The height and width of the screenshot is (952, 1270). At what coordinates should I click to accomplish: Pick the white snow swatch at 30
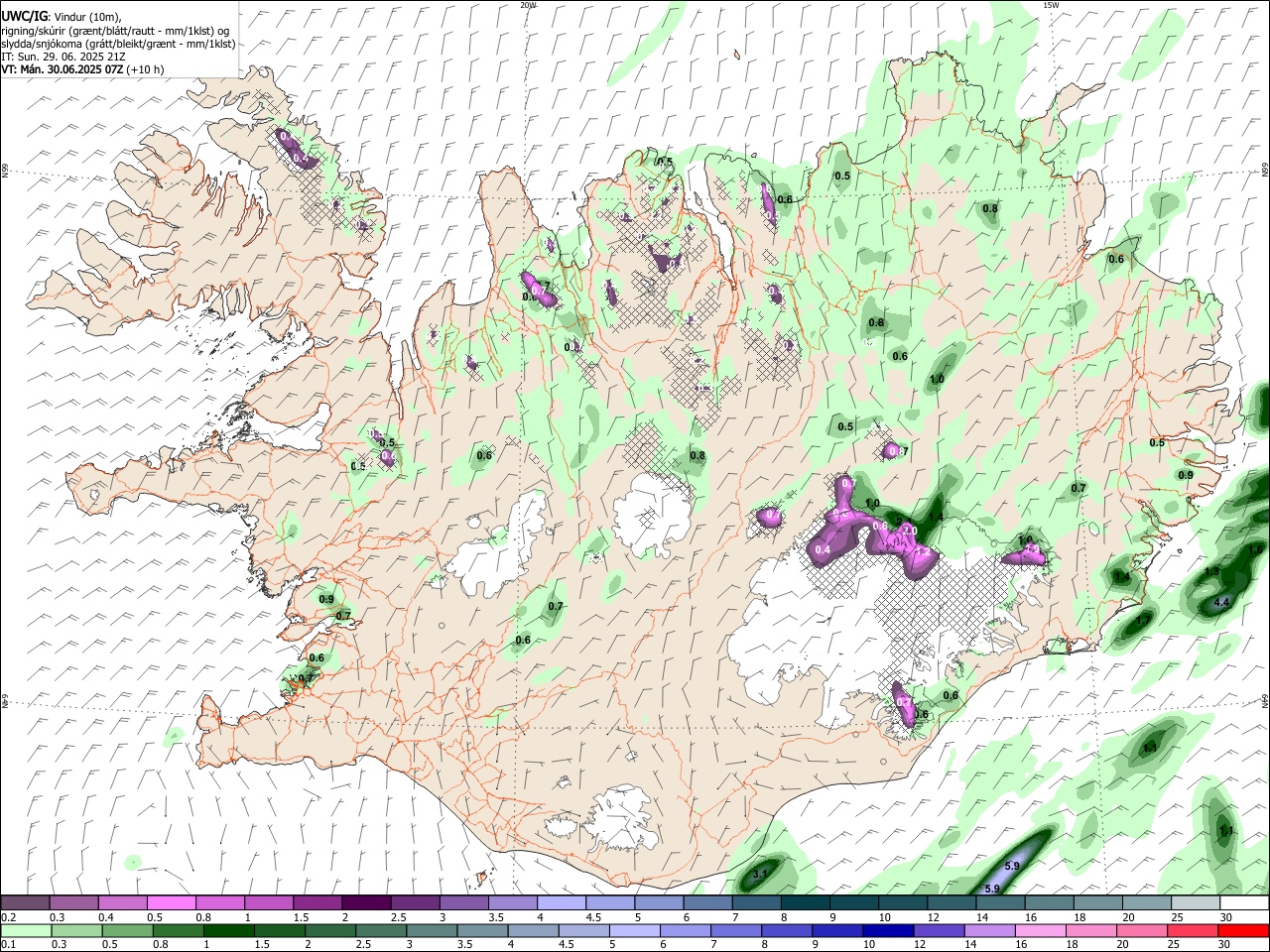pyautogui.click(x=1245, y=902)
